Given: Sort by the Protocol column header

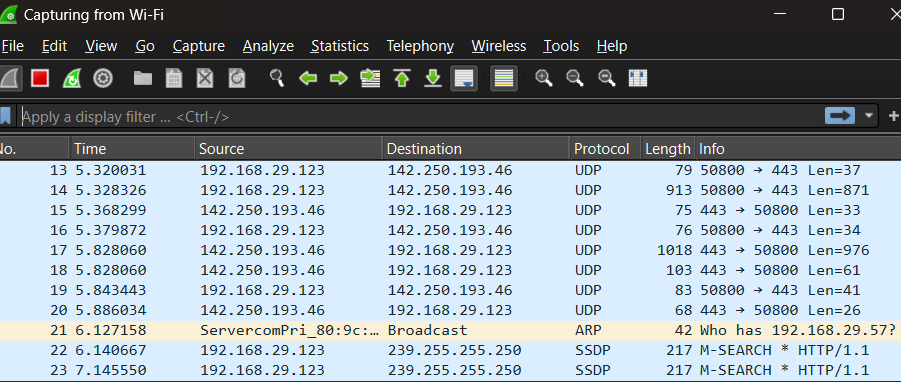Looking at the screenshot, I should coord(605,149).
